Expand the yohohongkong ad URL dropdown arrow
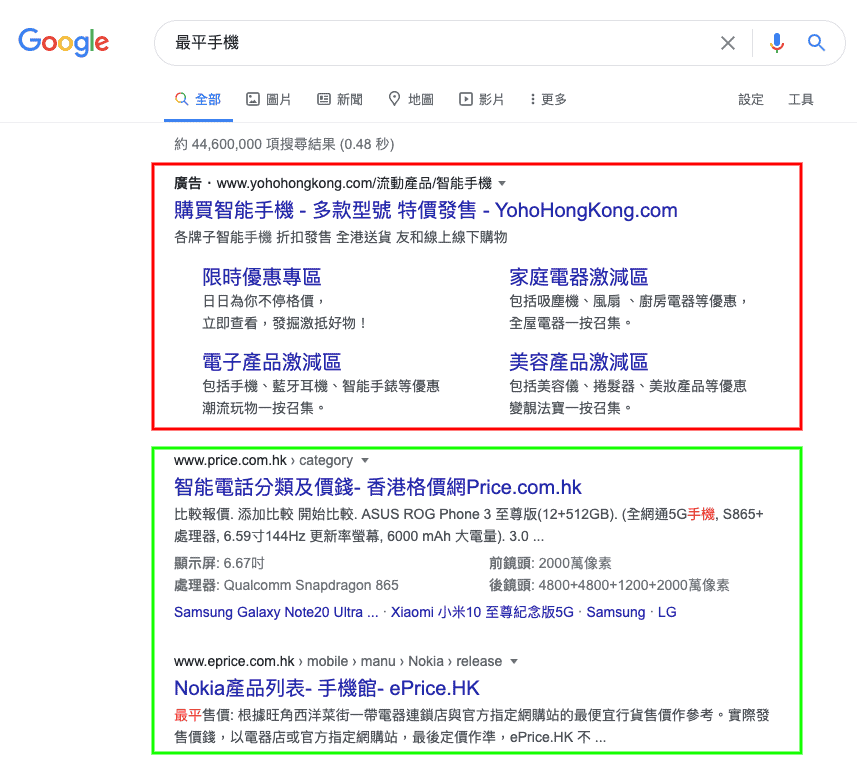The width and height of the screenshot is (857, 768). pyautogui.click(x=502, y=184)
